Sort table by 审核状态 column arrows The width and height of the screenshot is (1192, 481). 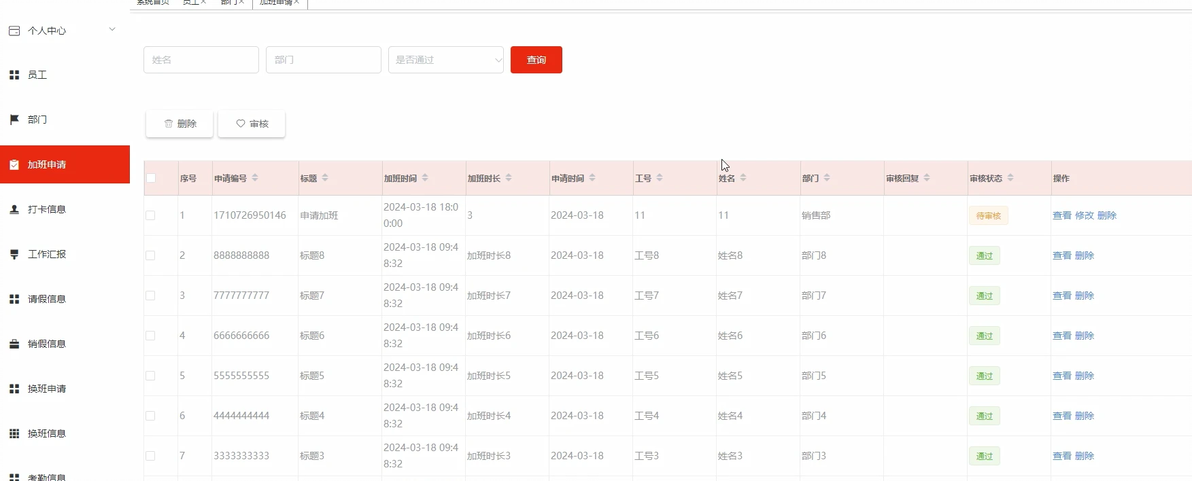tap(1010, 178)
